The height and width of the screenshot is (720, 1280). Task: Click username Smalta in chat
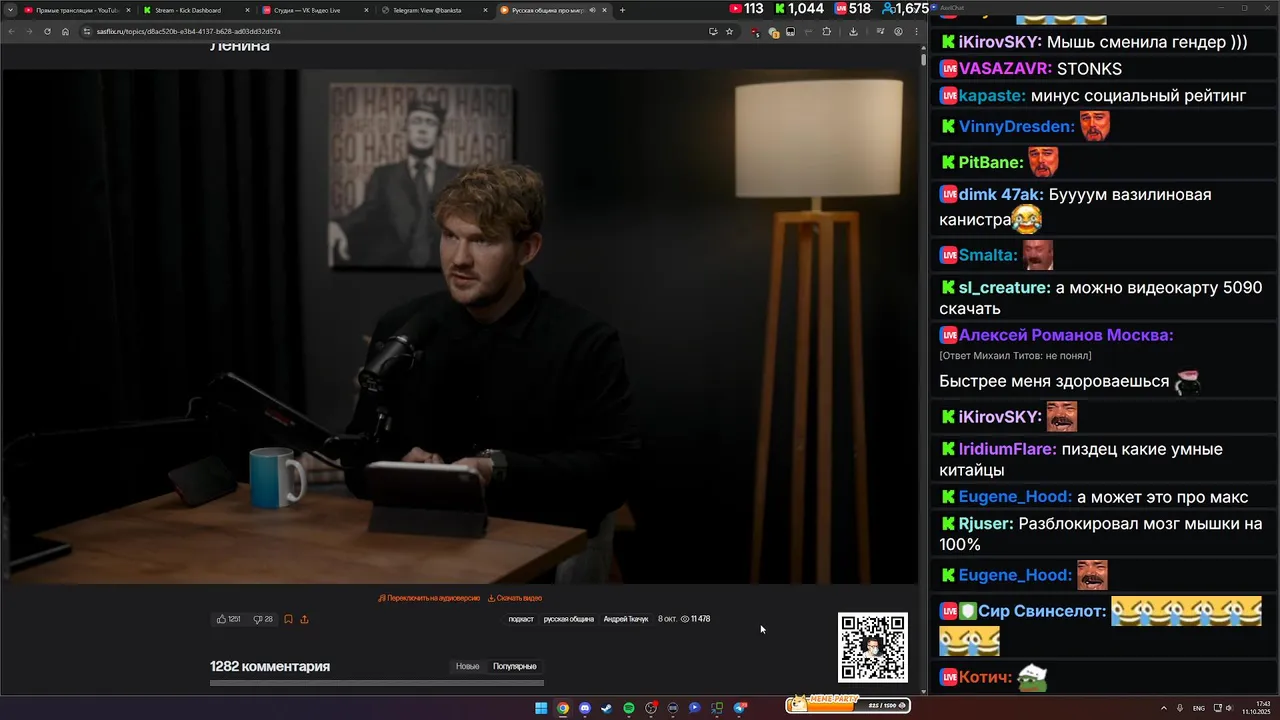pyautogui.click(x=988, y=255)
